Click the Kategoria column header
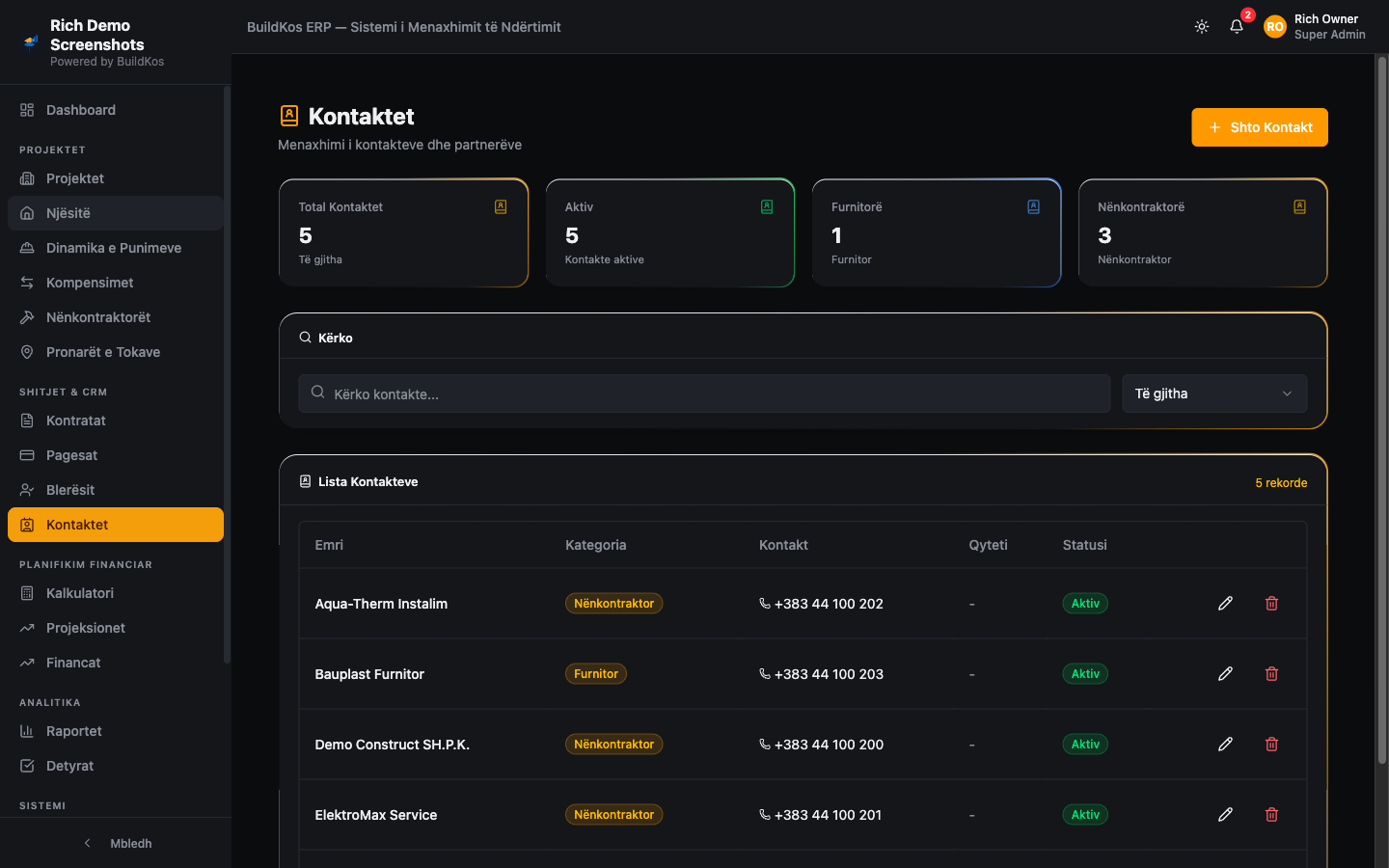This screenshot has width=1389, height=868. click(595, 545)
